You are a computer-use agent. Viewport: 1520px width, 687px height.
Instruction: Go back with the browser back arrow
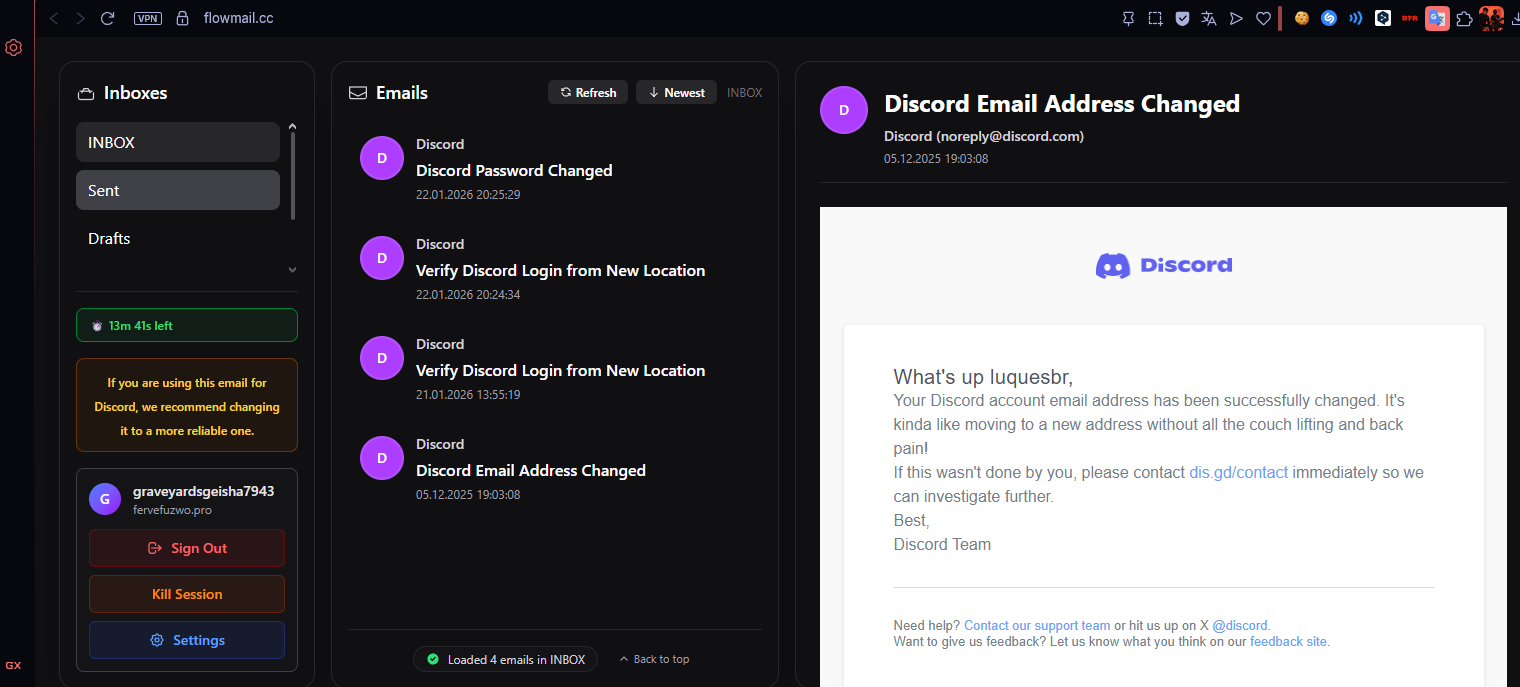(x=54, y=18)
